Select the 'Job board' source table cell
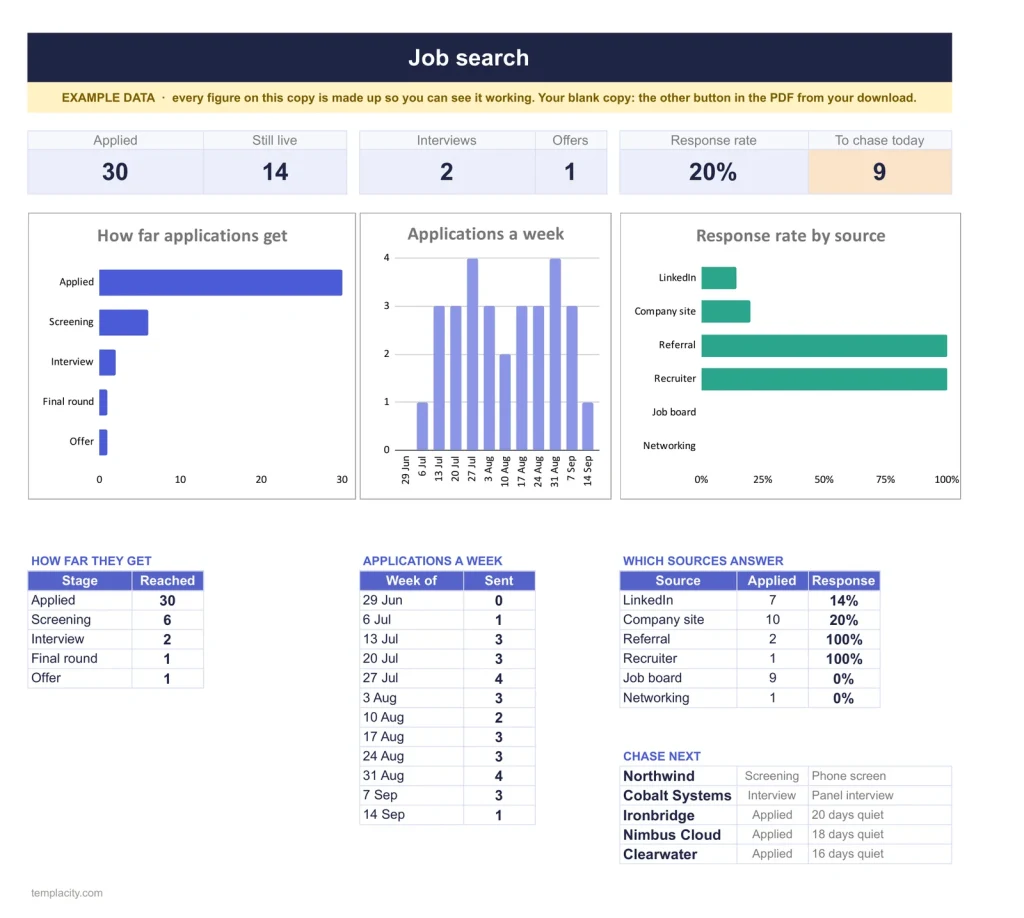Viewport: 1024px width, 918px height. [x=678, y=678]
